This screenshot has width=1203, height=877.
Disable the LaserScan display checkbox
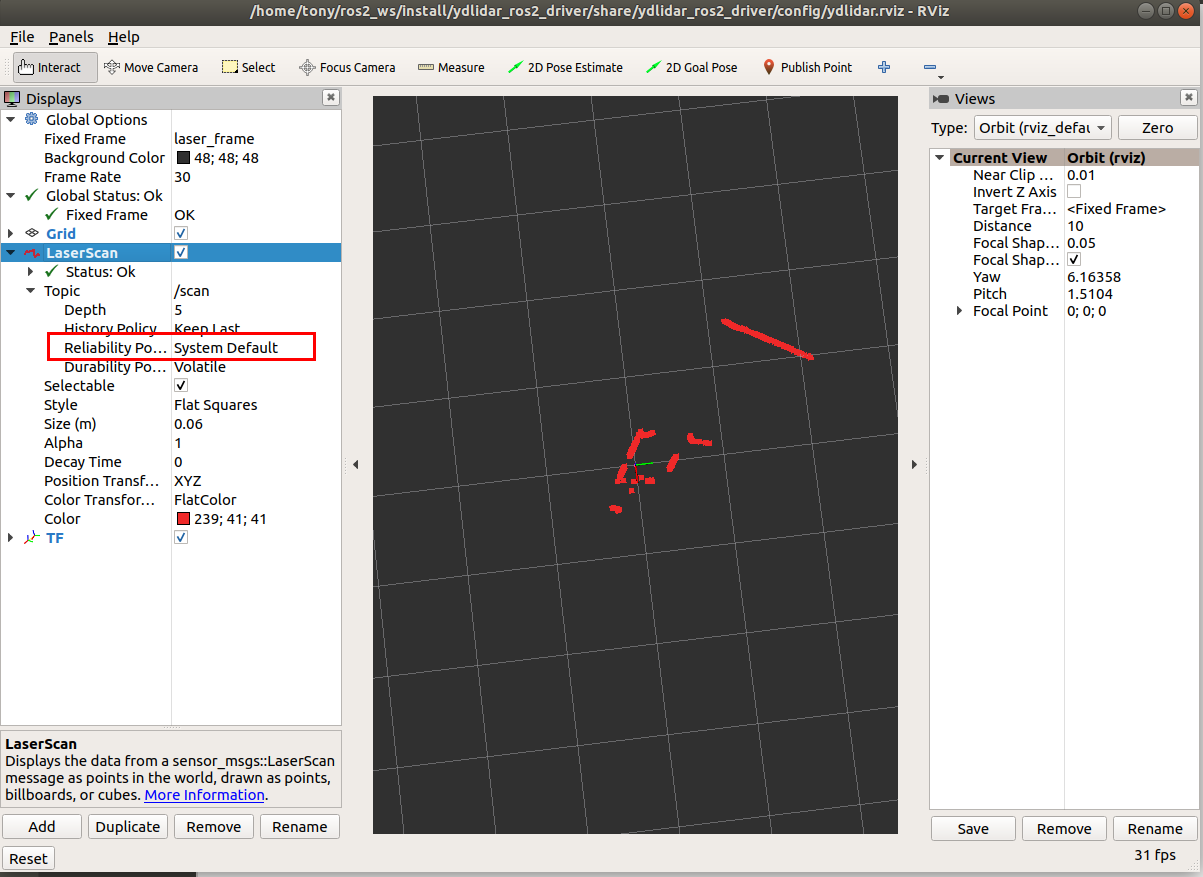(181, 252)
